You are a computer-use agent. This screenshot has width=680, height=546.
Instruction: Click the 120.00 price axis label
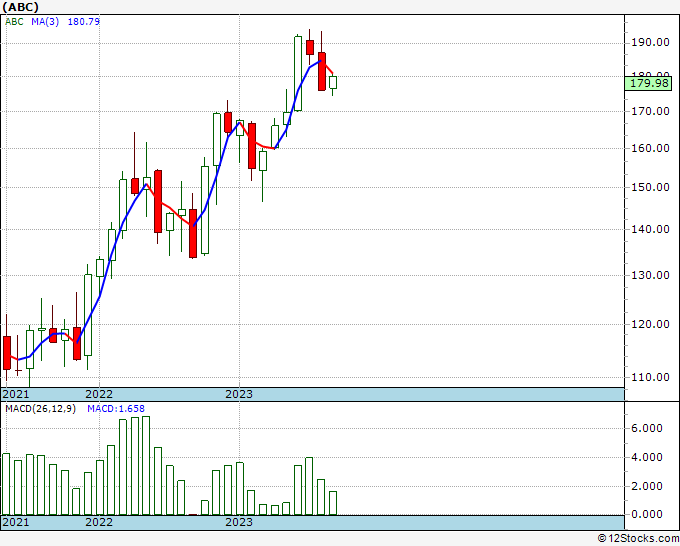pyautogui.click(x=650, y=324)
